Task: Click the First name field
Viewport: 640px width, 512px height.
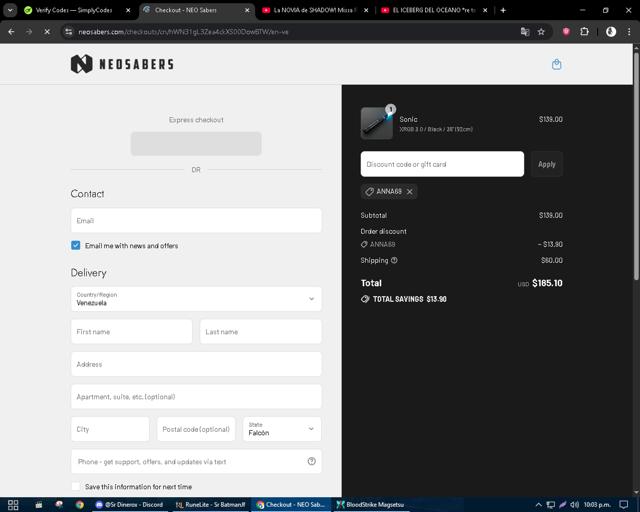Action: coord(131,332)
